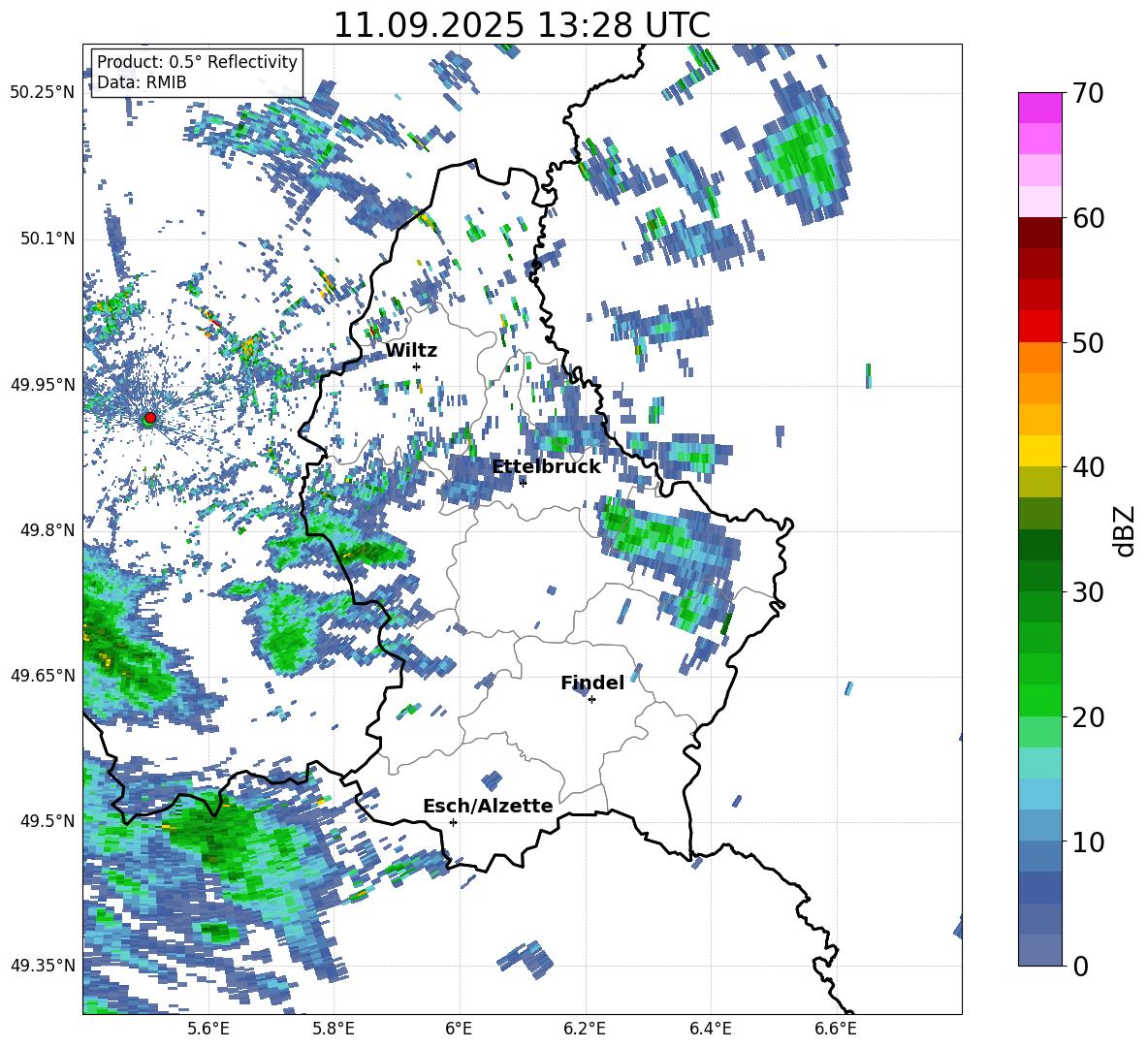The height and width of the screenshot is (1048, 1148).
Task: Click the colorbar tick label 20
Action: click(x=1088, y=717)
